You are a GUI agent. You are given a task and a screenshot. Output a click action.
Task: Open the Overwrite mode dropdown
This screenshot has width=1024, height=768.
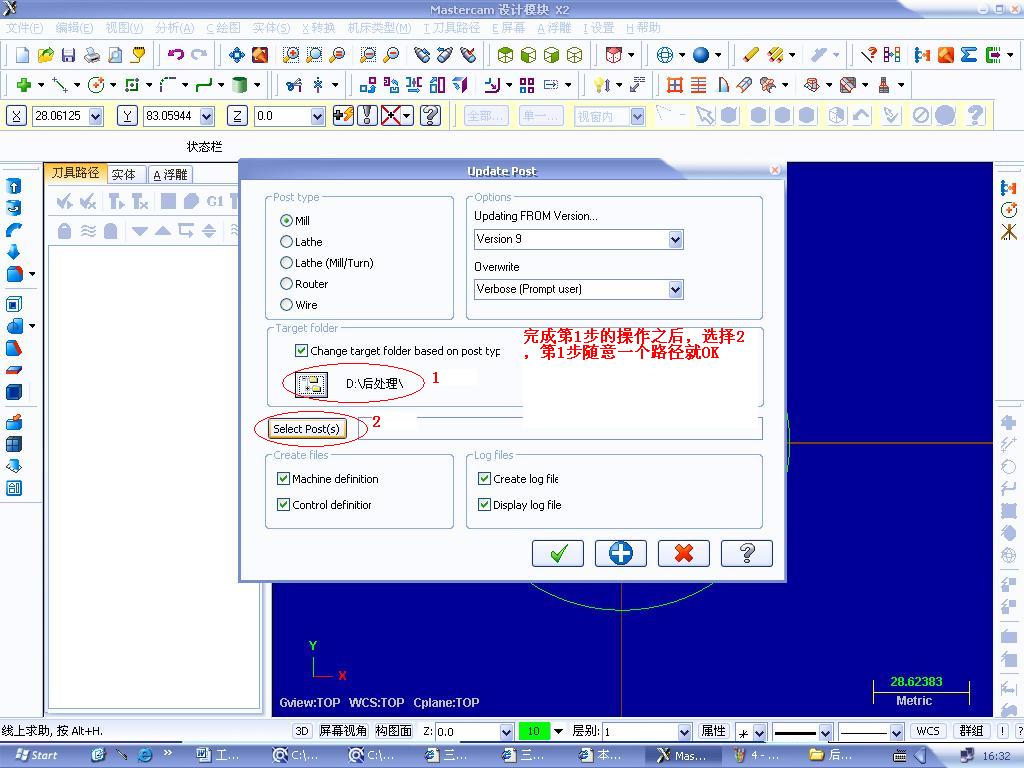[676, 289]
